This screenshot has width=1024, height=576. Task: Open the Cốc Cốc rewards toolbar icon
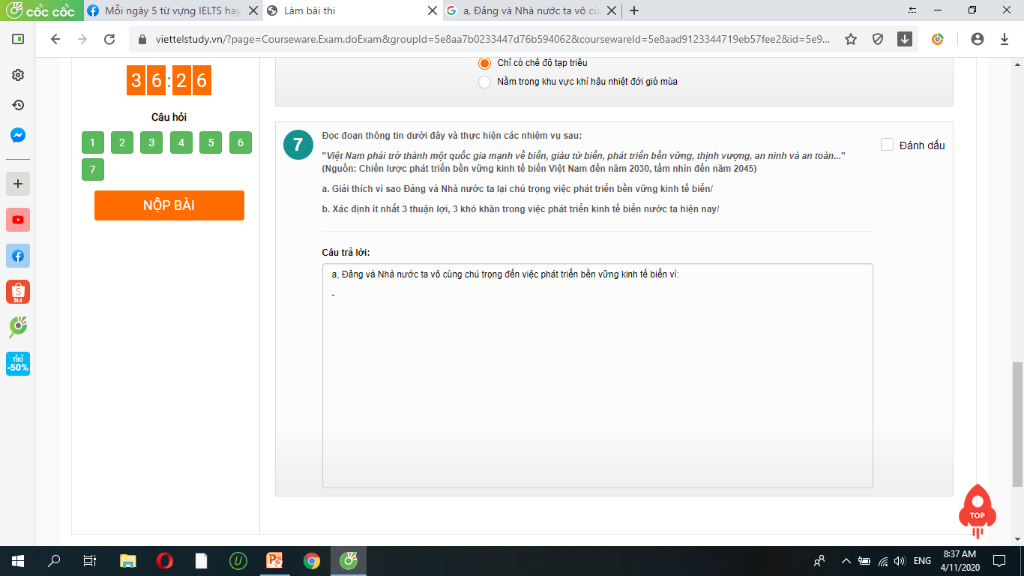pyautogui.click(x=938, y=39)
